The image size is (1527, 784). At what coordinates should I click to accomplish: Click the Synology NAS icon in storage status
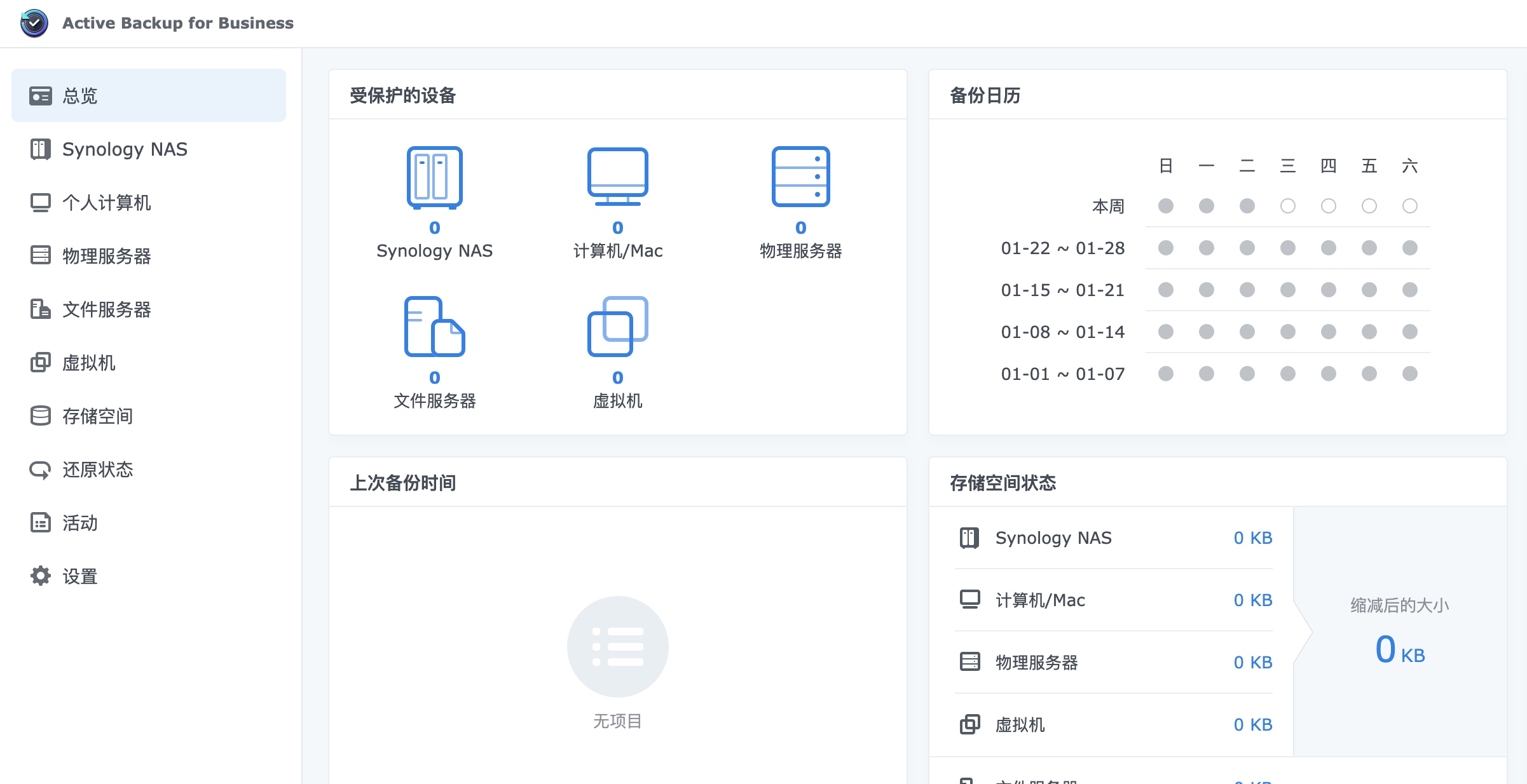[969, 538]
